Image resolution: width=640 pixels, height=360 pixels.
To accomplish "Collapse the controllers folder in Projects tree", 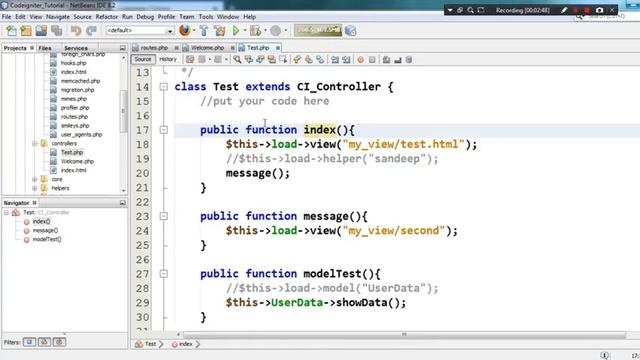I will coord(35,143).
